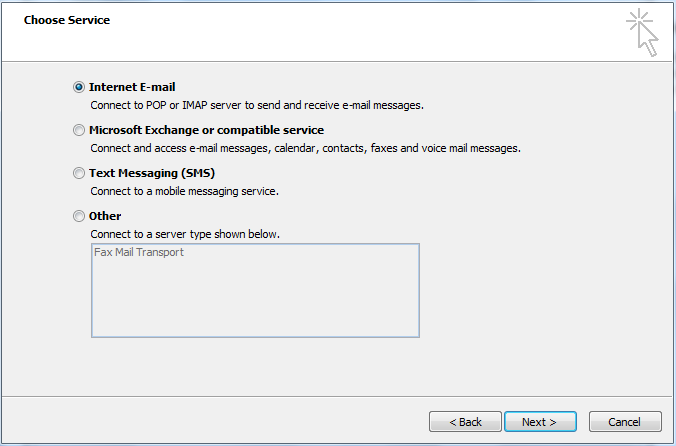
Task: Click the 'Choose Service' heading
Action: tap(67, 20)
